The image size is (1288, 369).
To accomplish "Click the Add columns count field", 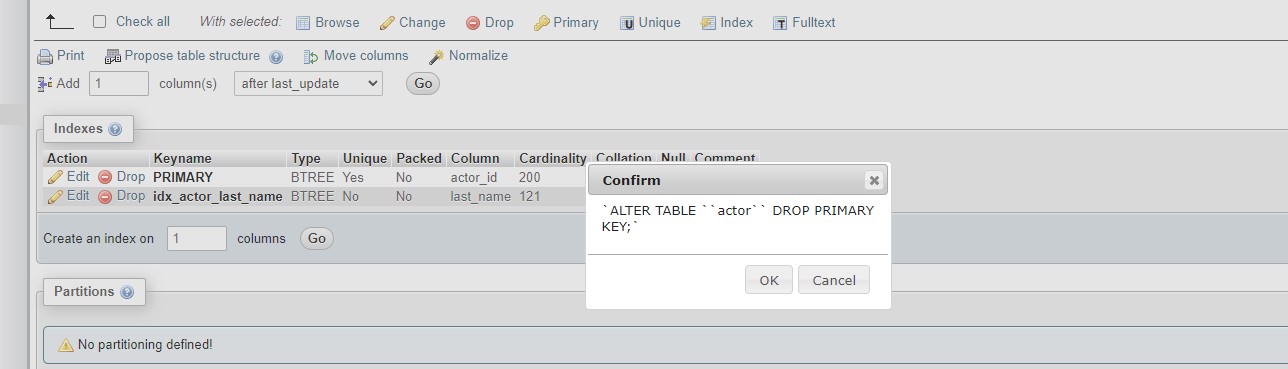I will (x=119, y=84).
